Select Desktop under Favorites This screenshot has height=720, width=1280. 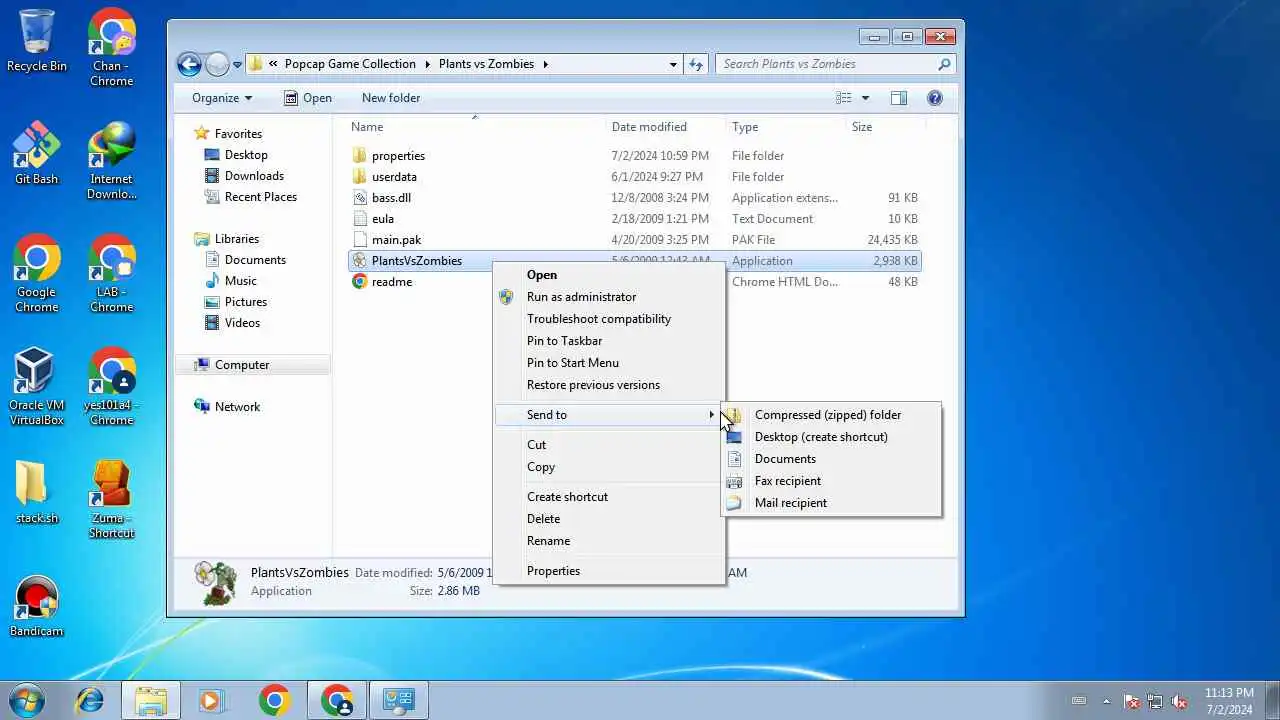(235, 155)
